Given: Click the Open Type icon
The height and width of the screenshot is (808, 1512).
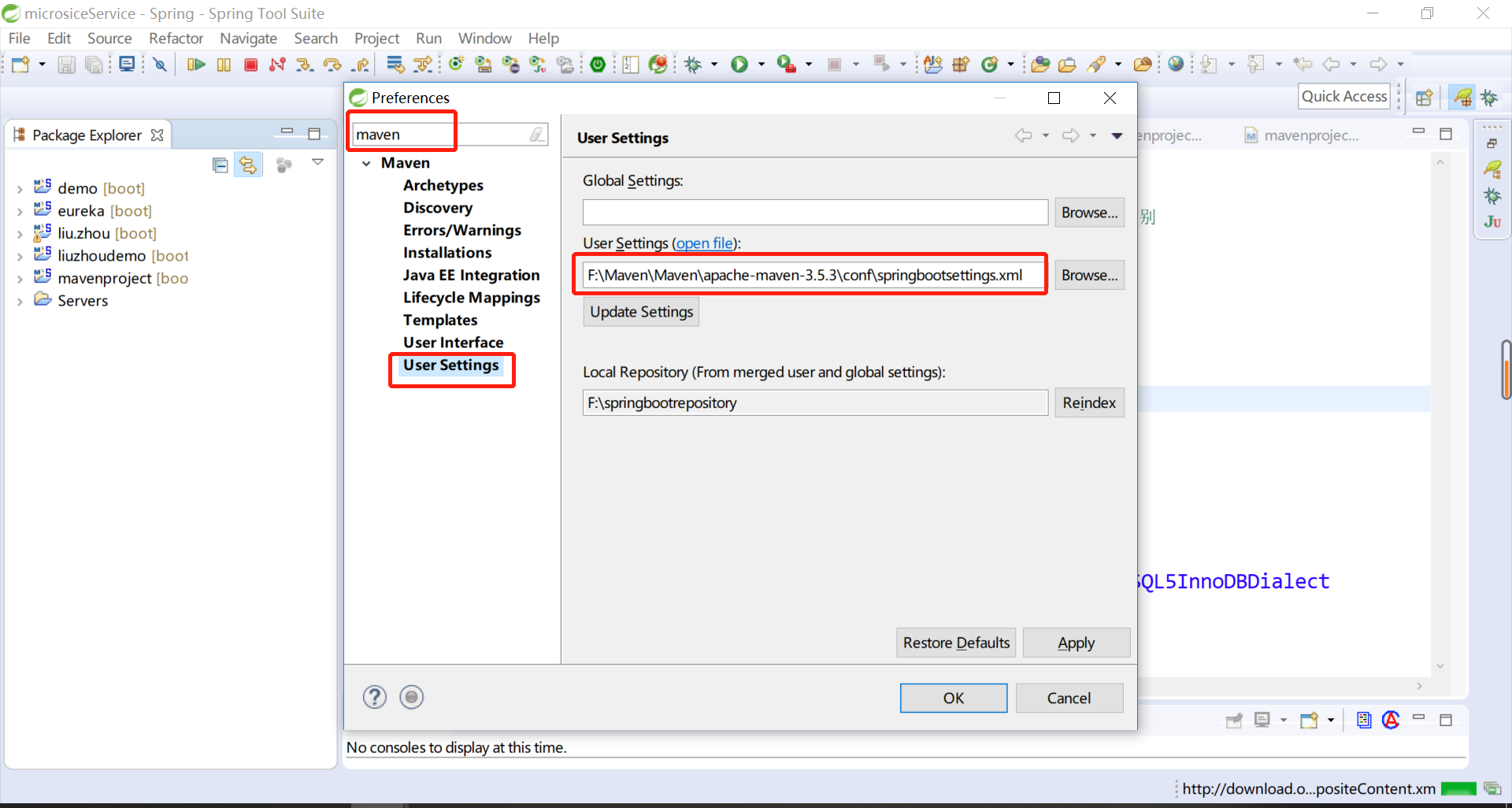Looking at the screenshot, I should pos(1040,65).
